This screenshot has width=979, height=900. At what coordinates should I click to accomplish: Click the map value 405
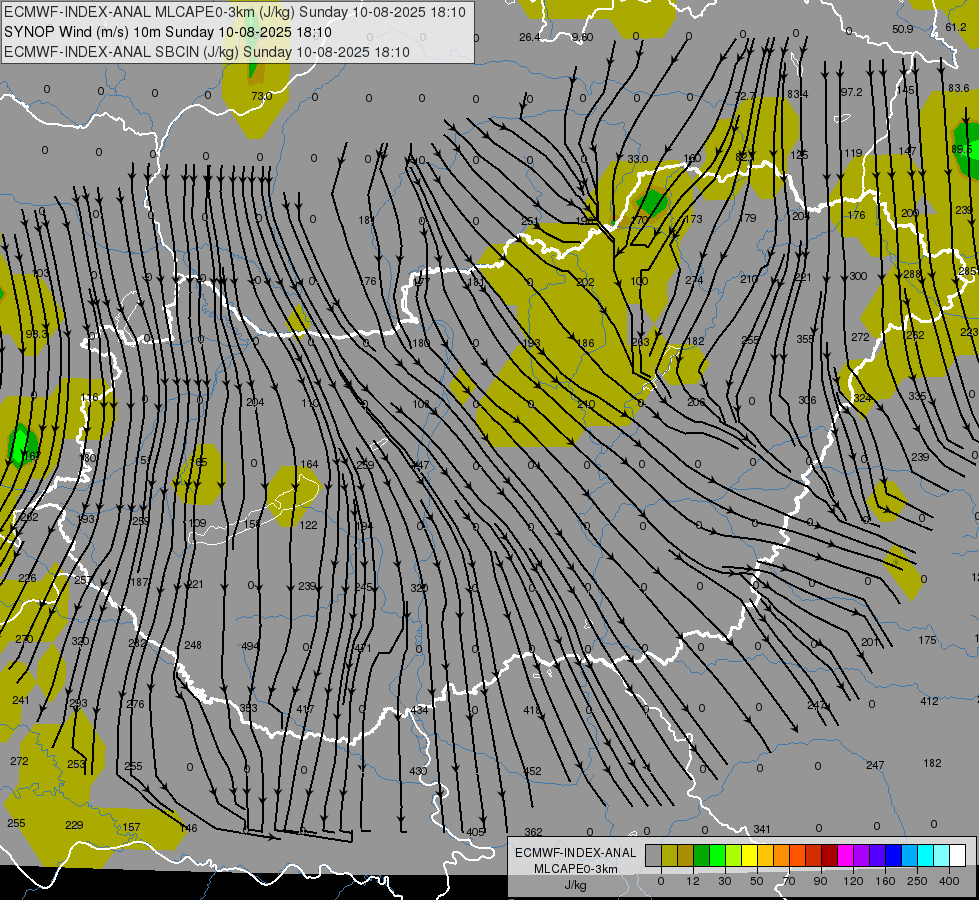tap(475, 832)
